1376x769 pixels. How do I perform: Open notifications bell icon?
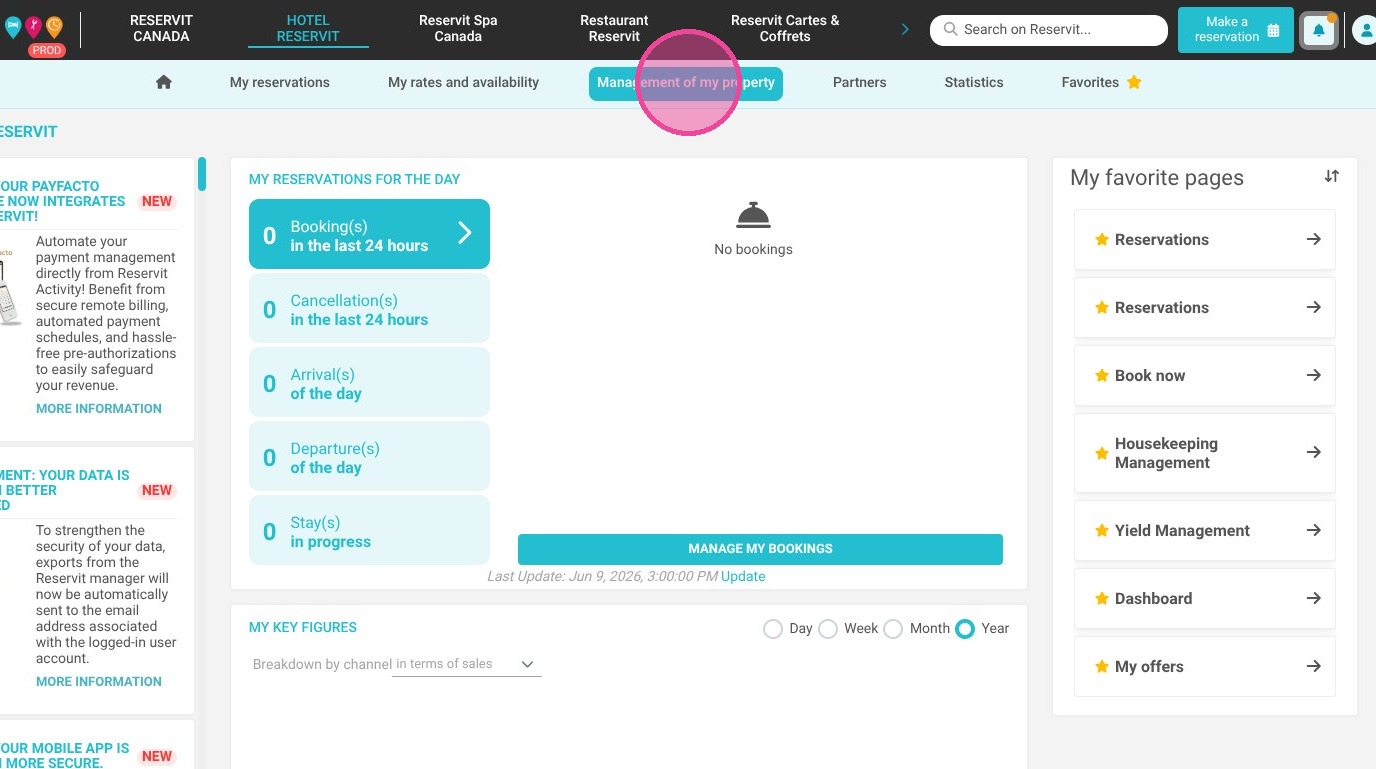coord(1318,30)
